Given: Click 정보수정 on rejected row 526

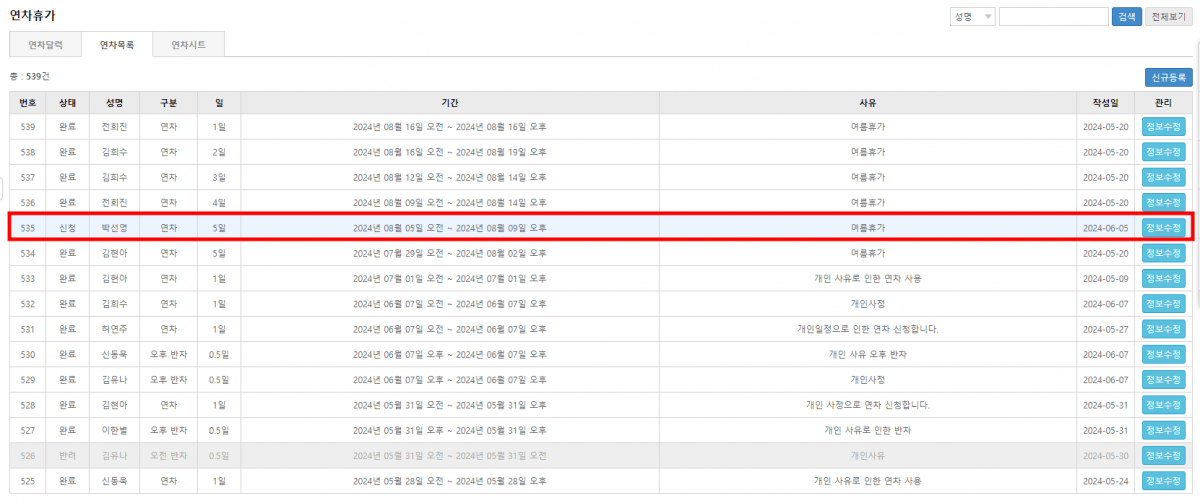Looking at the screenshot, I should tap(1163, 455).
